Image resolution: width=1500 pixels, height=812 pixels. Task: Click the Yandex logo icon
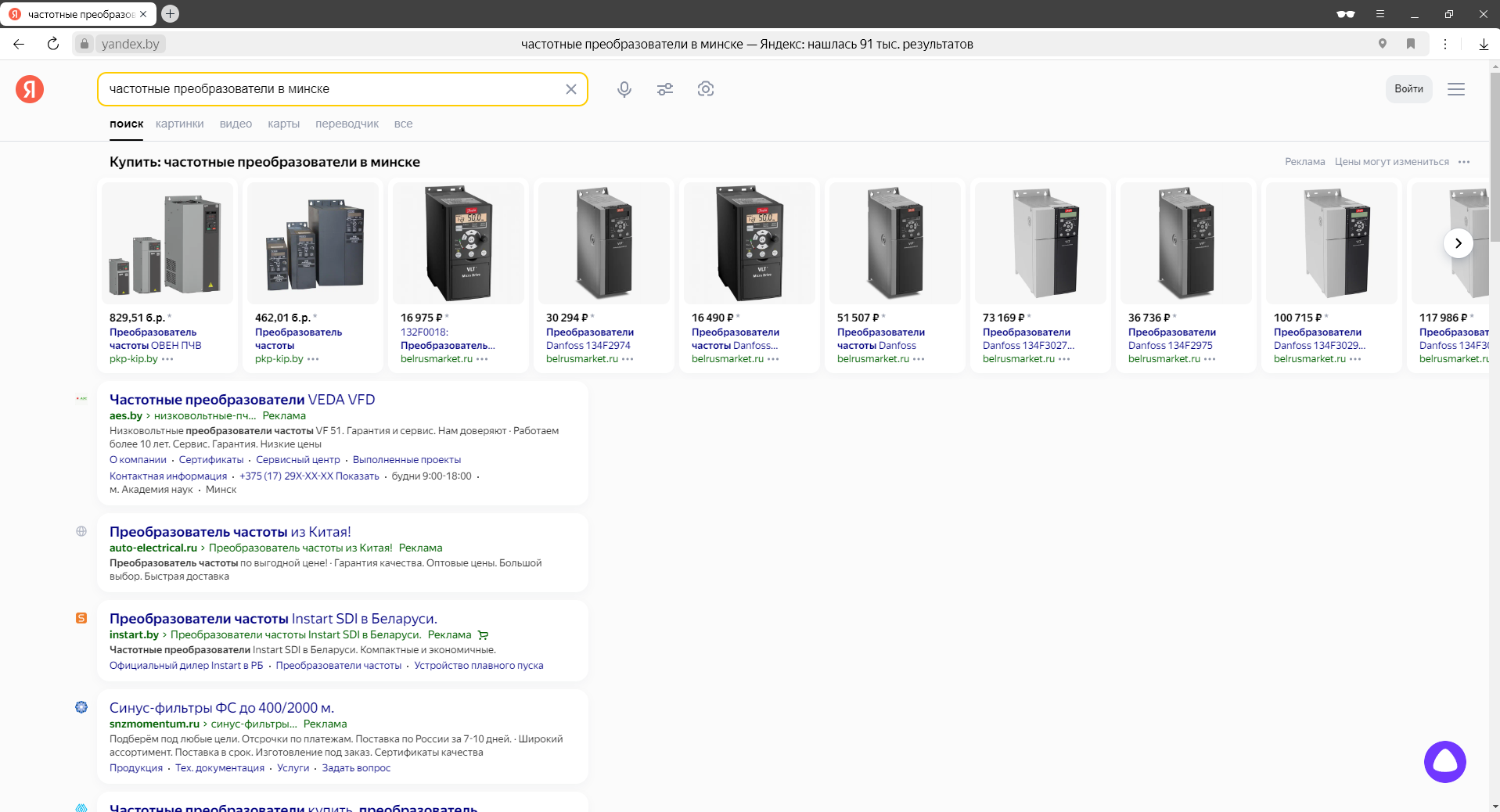click(30, 89)
